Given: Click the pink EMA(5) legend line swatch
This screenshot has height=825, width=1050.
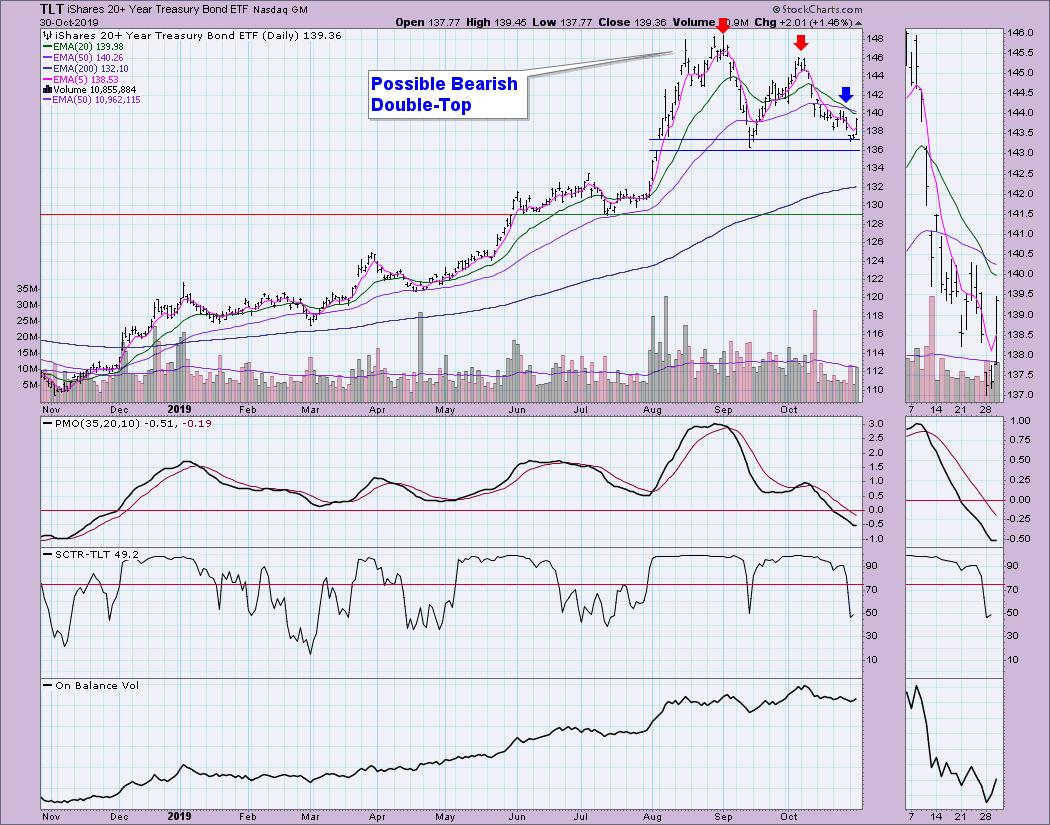Looking at the screenshot, I should pyautogui.click(x=47, y=80).
